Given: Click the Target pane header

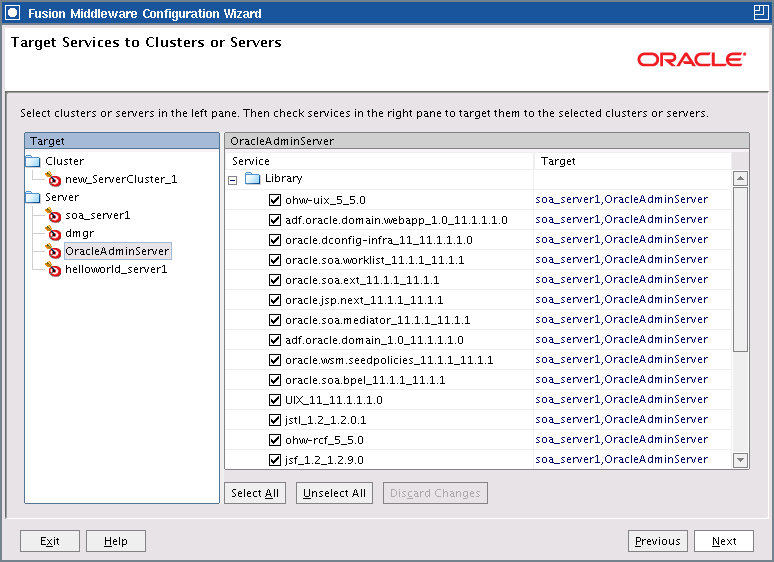Looking at the screenshot, I should tap(122, 141).
